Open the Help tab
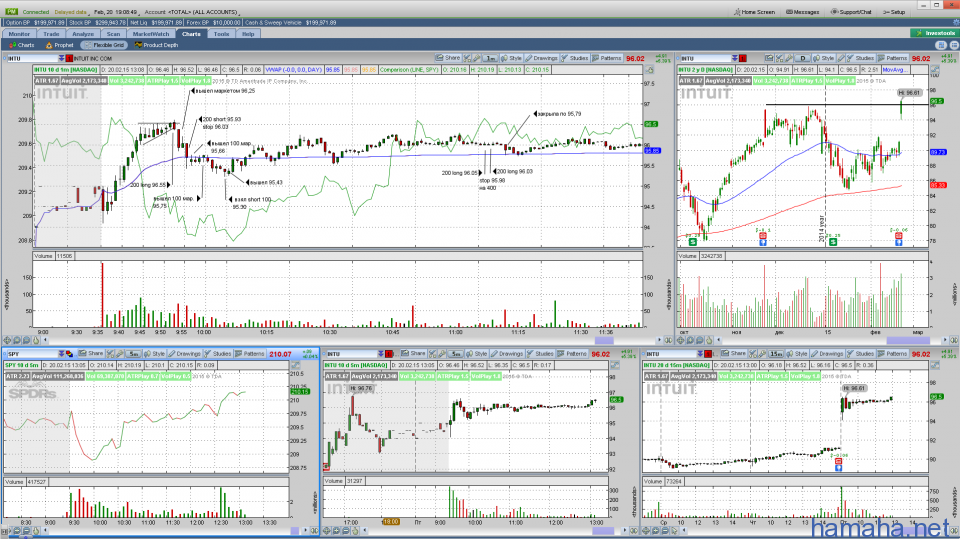The height and width of the screenshot is (539, 960). 248,34
